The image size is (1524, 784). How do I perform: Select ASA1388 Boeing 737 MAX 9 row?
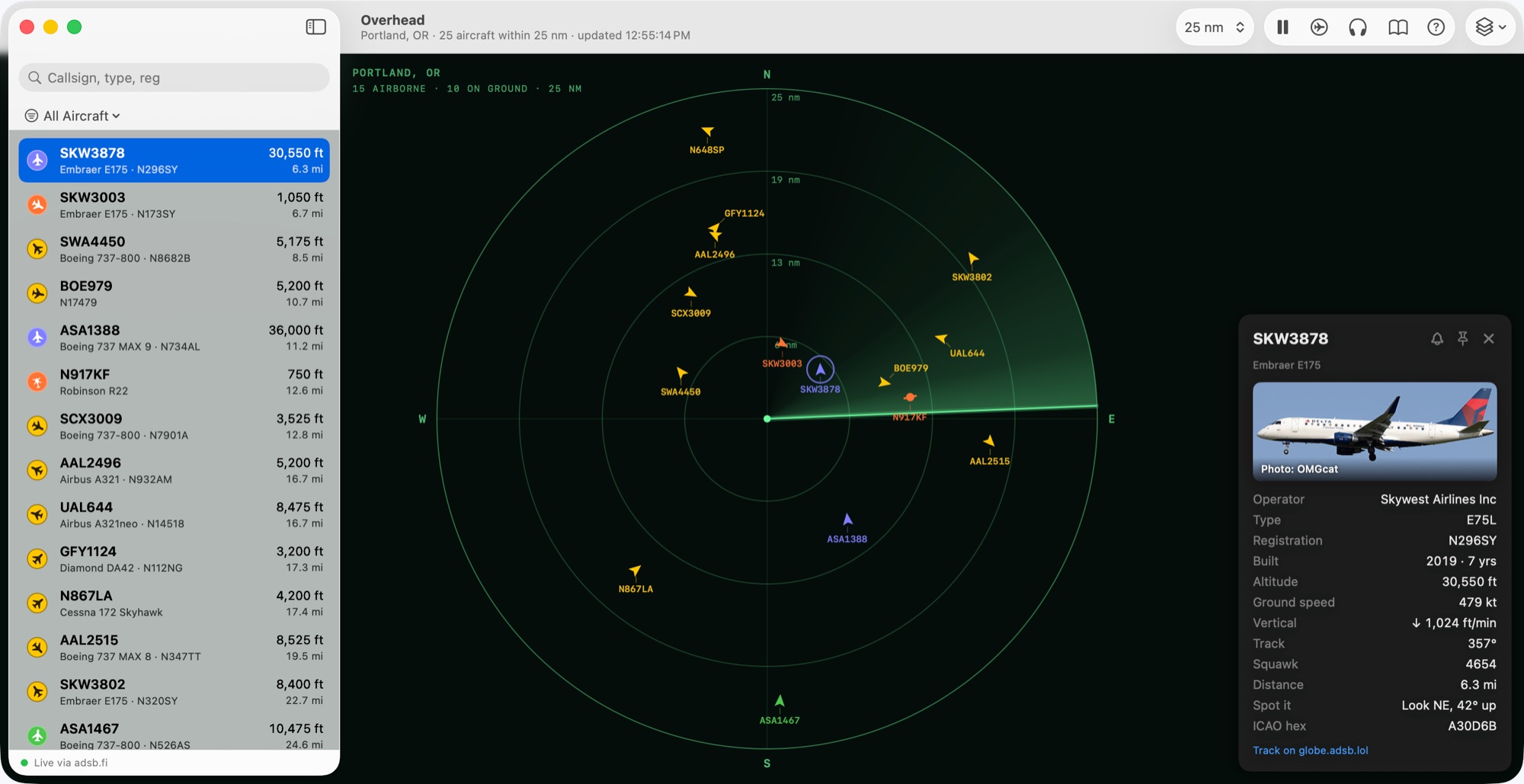pyautogui.click(x=174, y=338)
